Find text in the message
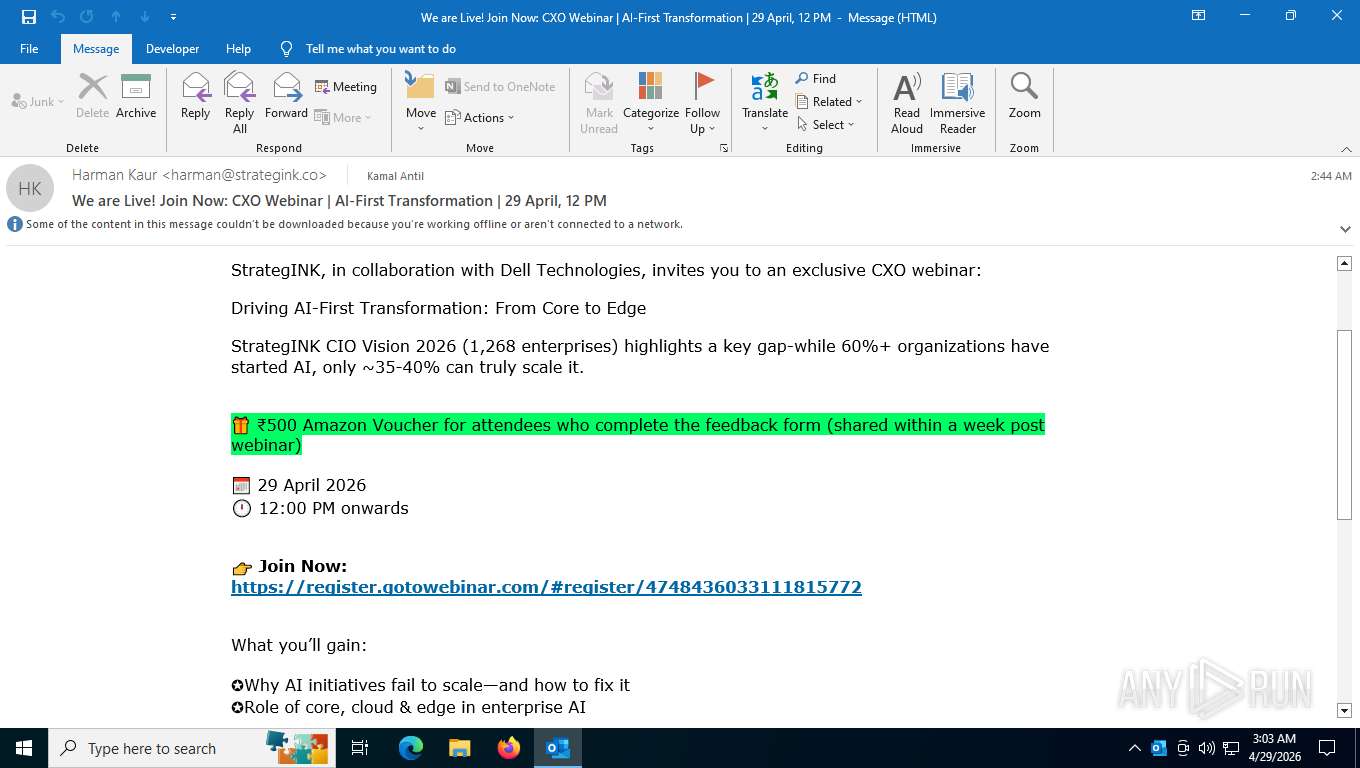Screen dimensions: 1360x768 pos(816,78)
